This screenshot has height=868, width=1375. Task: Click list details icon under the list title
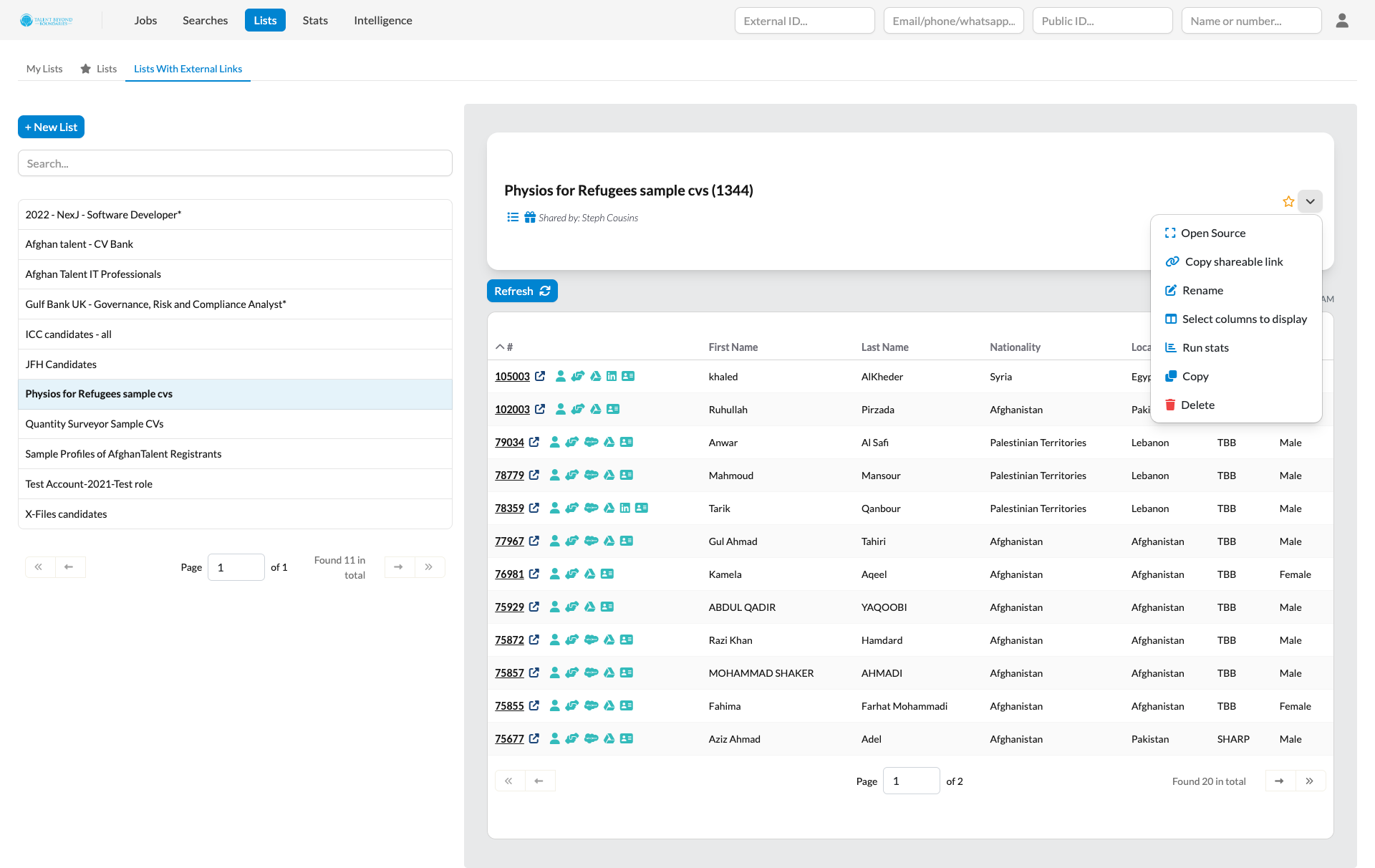(x=513, y=217)
